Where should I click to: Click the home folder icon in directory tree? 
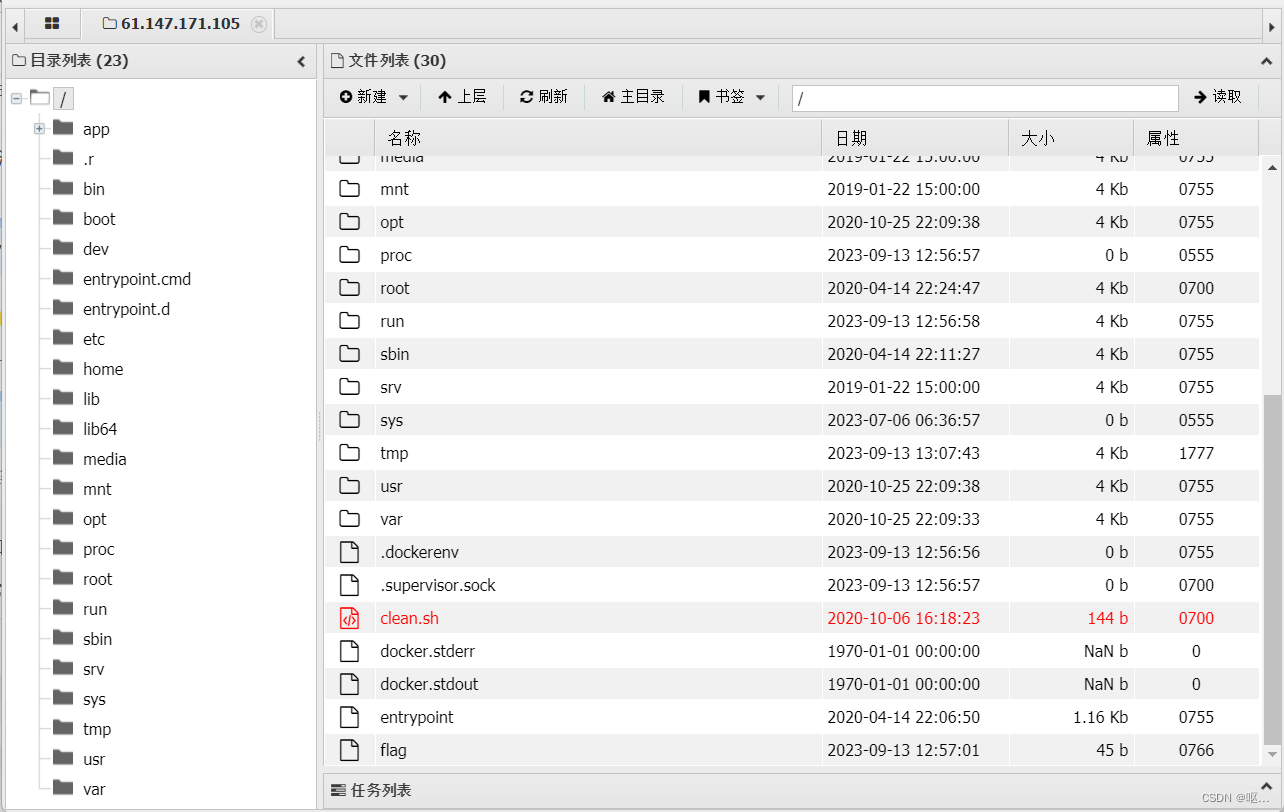click(64, 368)
